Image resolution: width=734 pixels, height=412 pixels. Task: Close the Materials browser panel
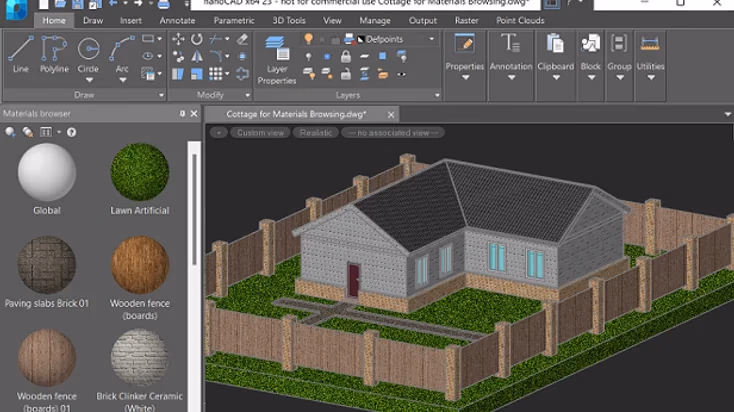pyautogui.click(x=194, y=114)
